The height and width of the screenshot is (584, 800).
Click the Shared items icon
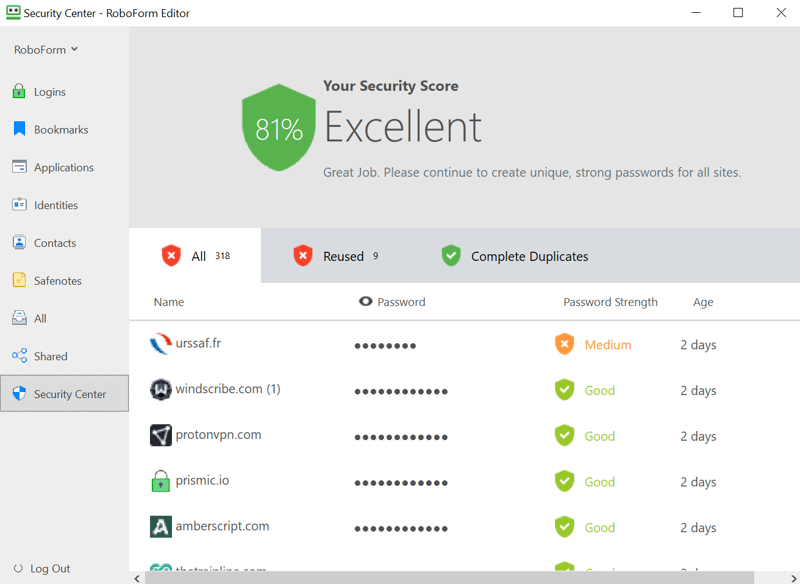(x=19, y=356)
